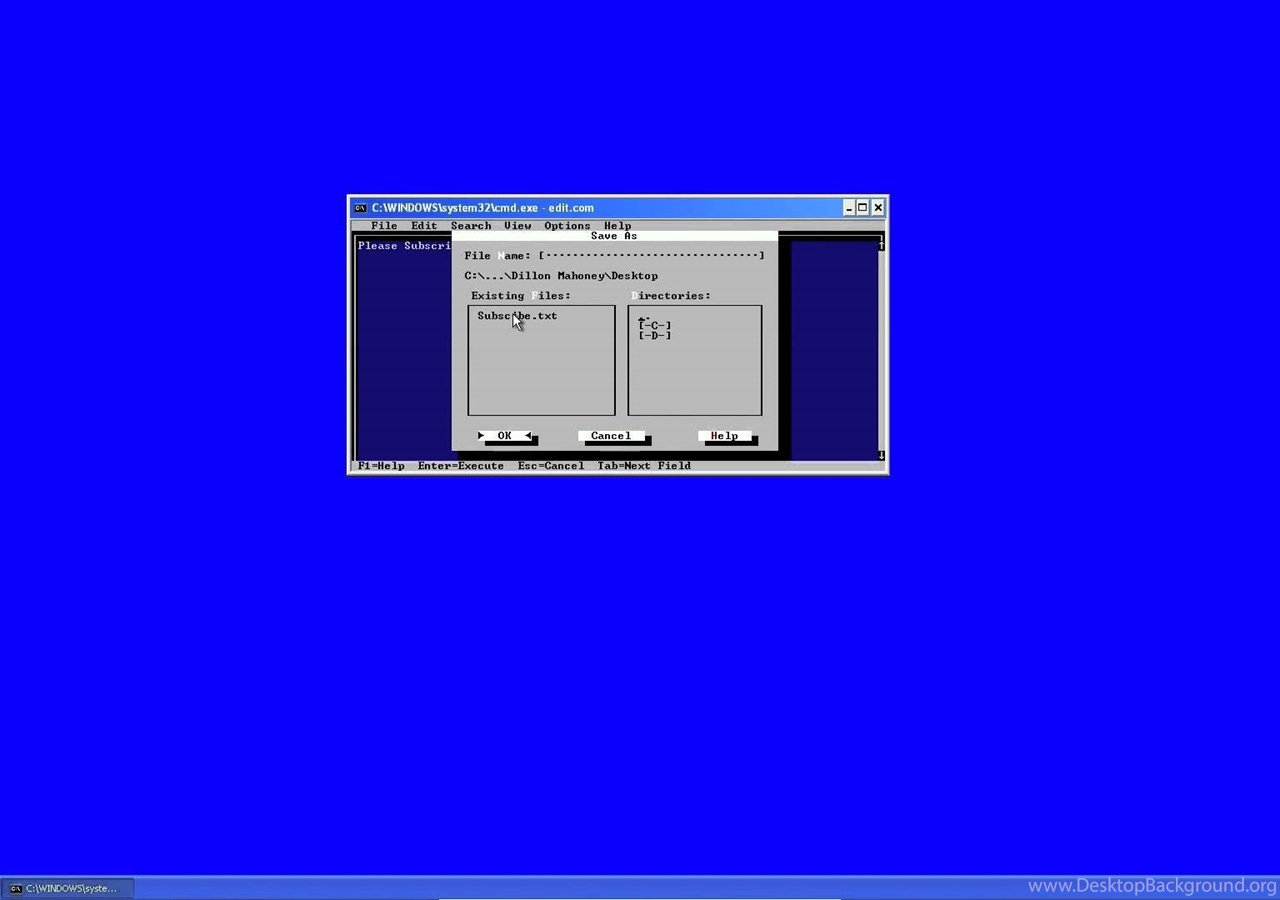Select Subscribe.txt in Existing Files
The image size is (1280, 900).
click(517, 316)
